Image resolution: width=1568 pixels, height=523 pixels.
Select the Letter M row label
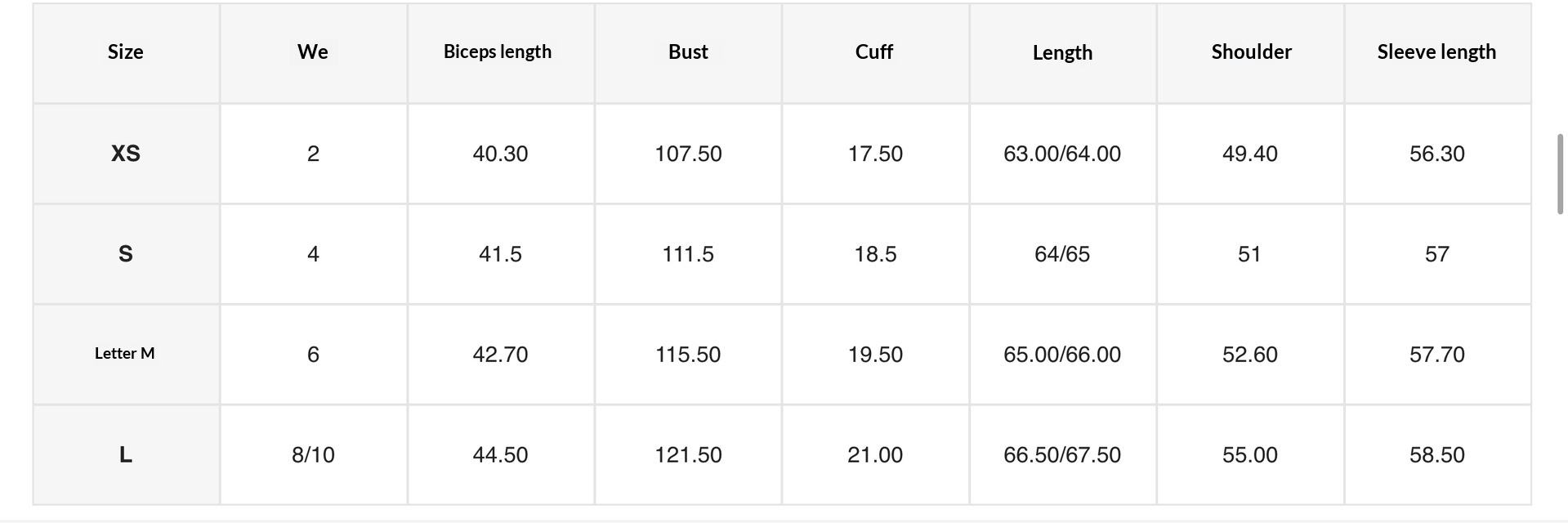(x=125, y=354)
